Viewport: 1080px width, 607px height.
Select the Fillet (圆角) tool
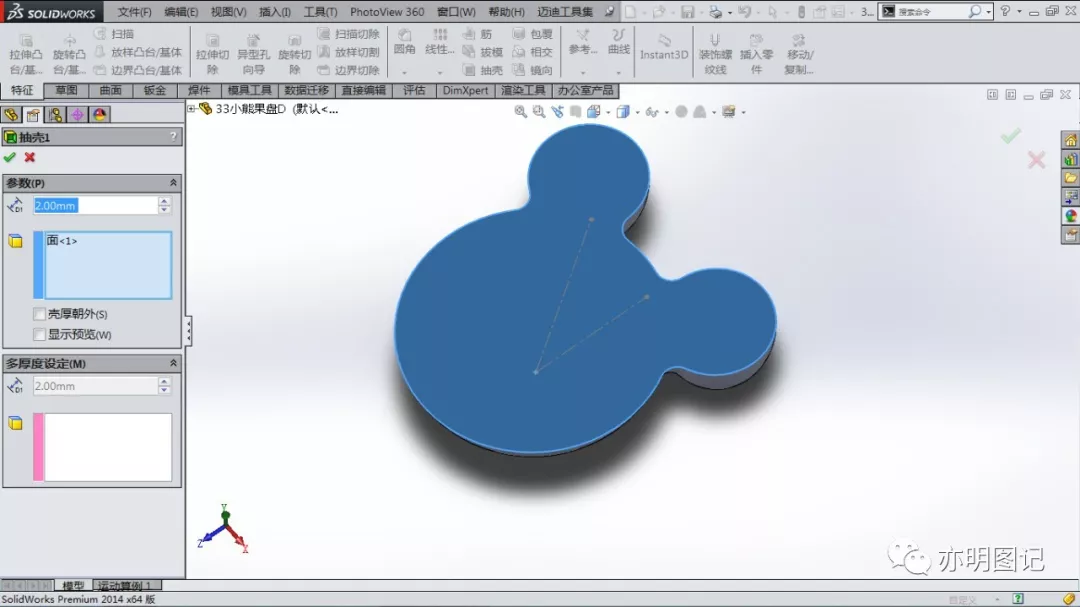(404, 43)
